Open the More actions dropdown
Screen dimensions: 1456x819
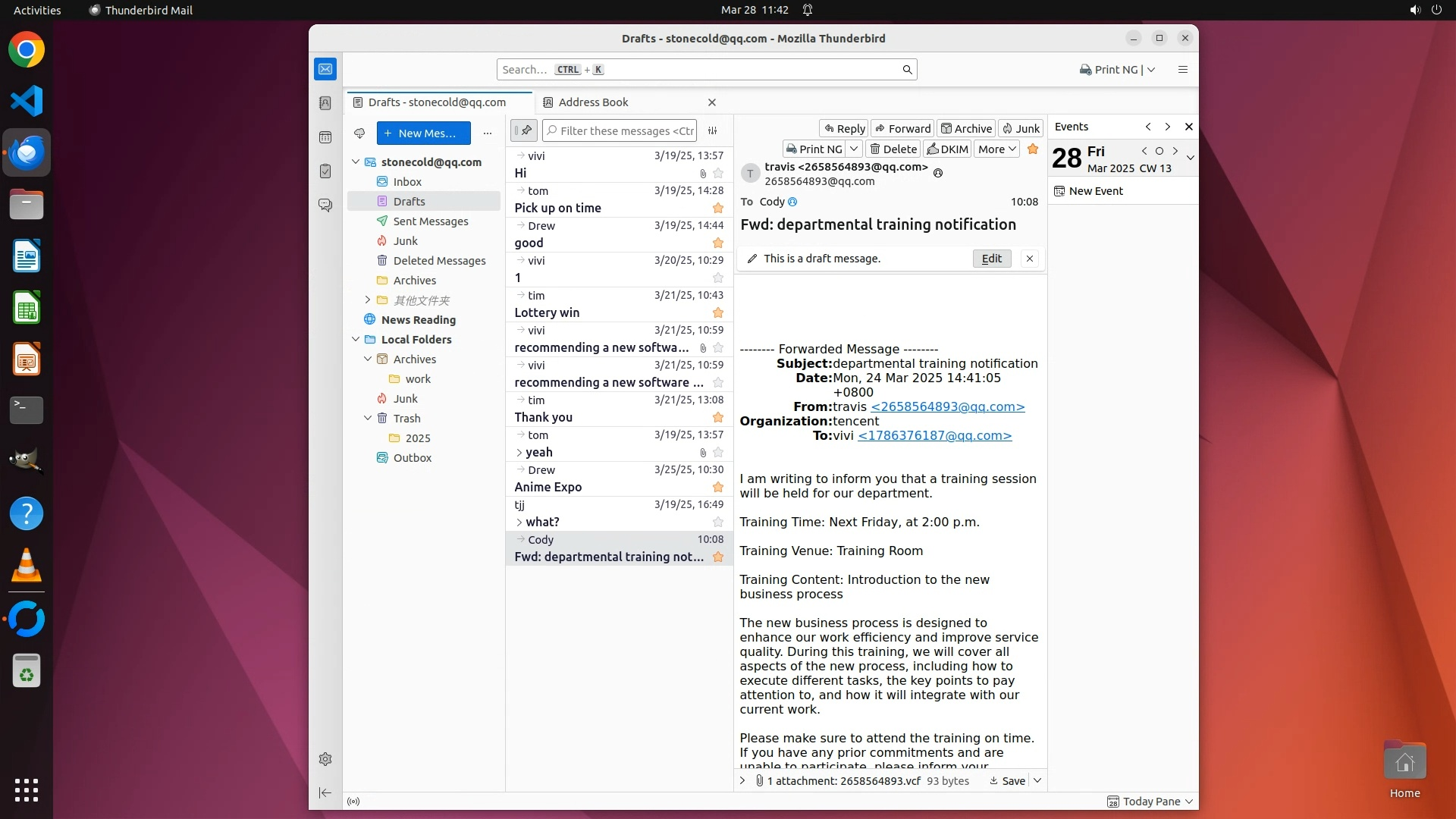[x=996, y=149]
